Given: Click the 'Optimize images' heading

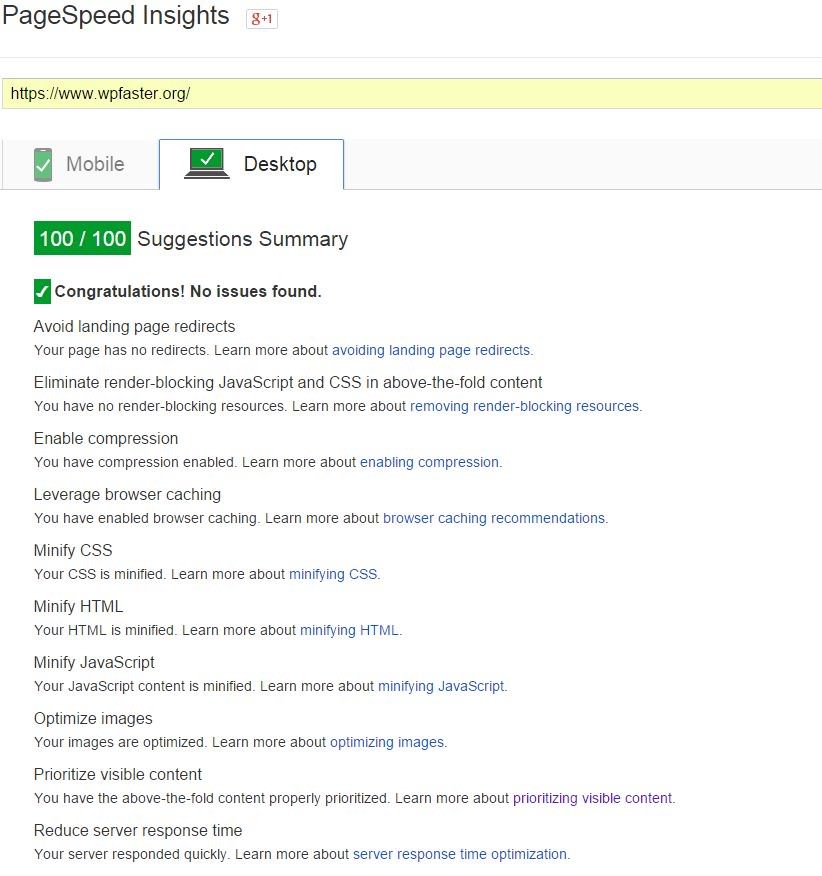Looking at the screenshot, I should point(93,718).
